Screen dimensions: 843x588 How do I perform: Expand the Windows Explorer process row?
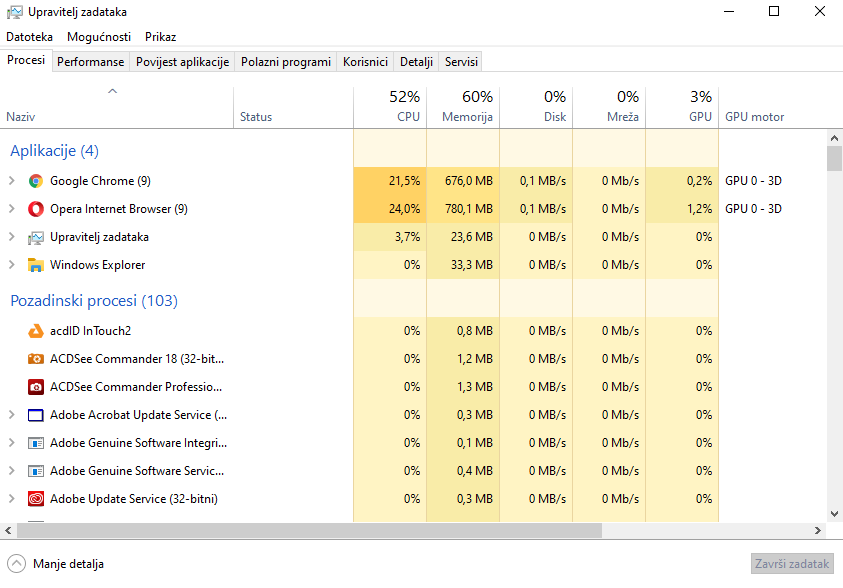click(x=12, y=264)
